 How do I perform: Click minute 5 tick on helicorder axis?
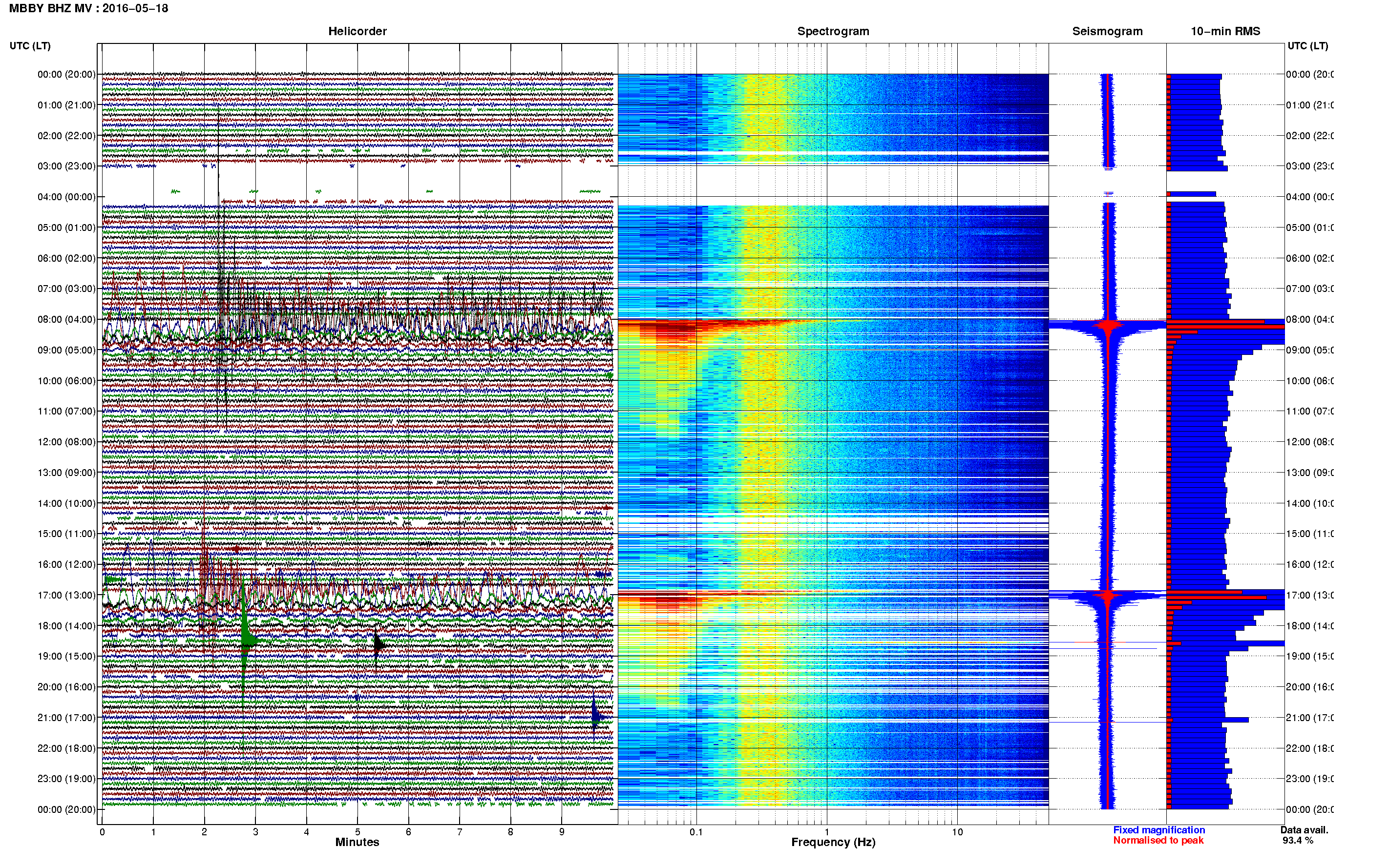click(357, 832)
